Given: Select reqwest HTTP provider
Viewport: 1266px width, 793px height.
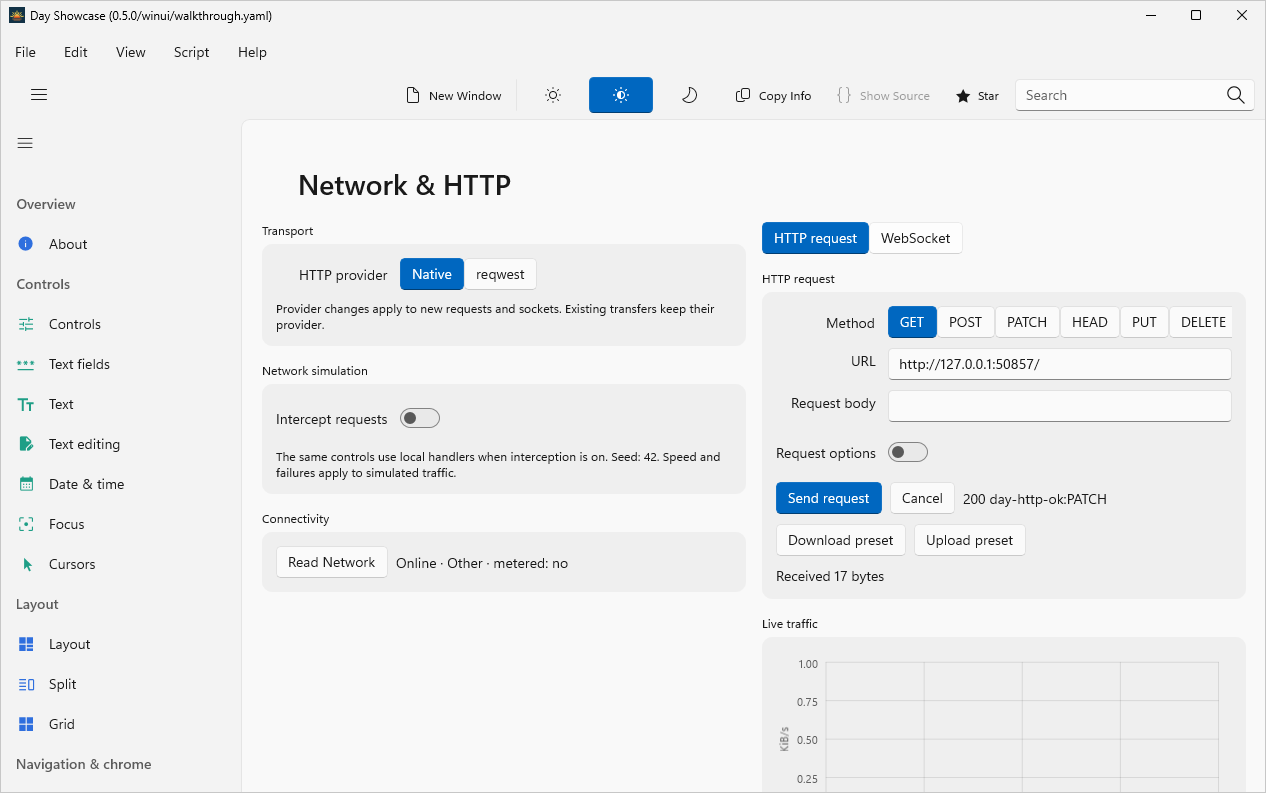Looking at the screenshot, I should [500, 274].
